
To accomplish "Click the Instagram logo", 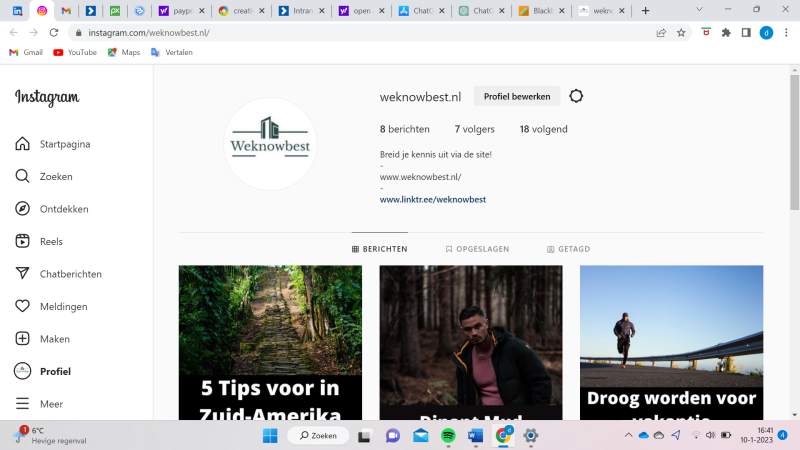I will pyautogui.click(x=47, y=97).
